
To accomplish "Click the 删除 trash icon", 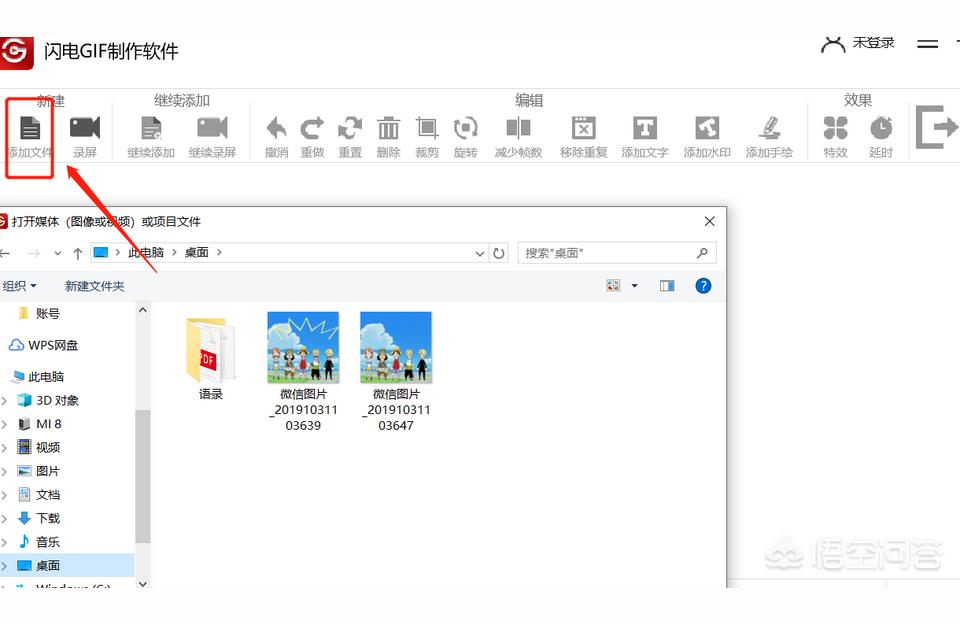I will click(x=389, y=130).
